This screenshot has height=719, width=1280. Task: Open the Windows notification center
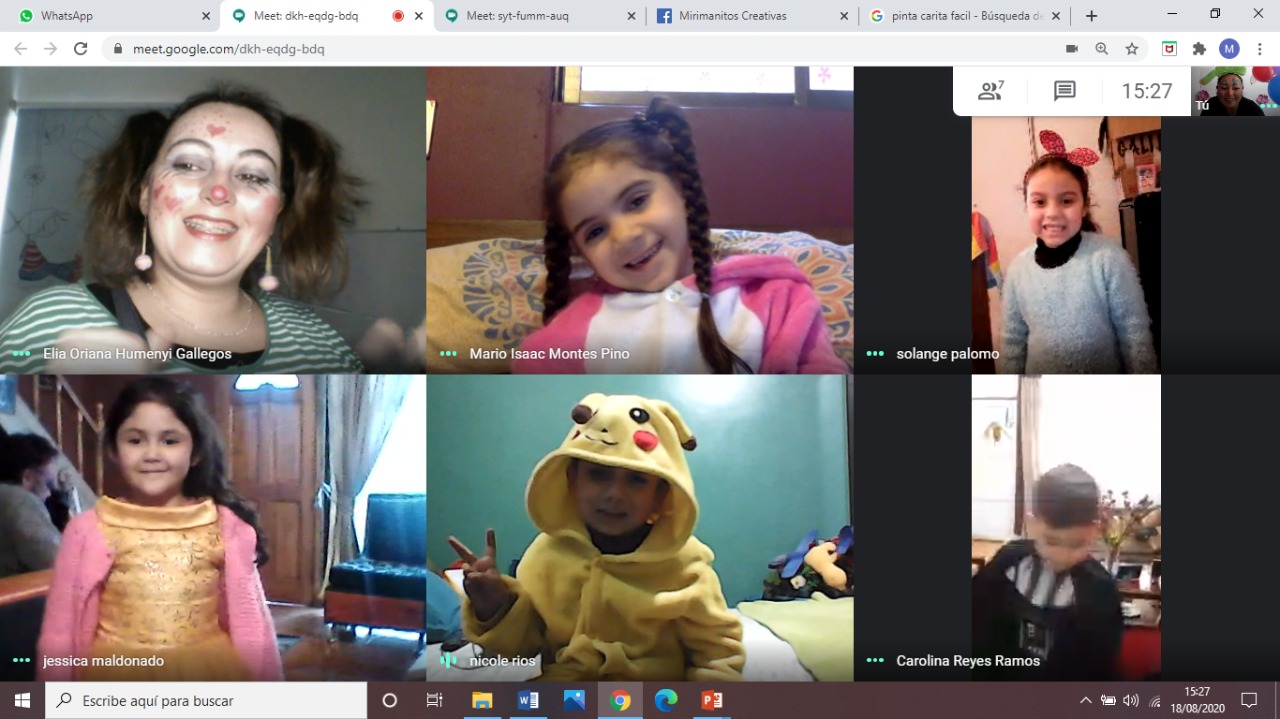[1249, 700]
